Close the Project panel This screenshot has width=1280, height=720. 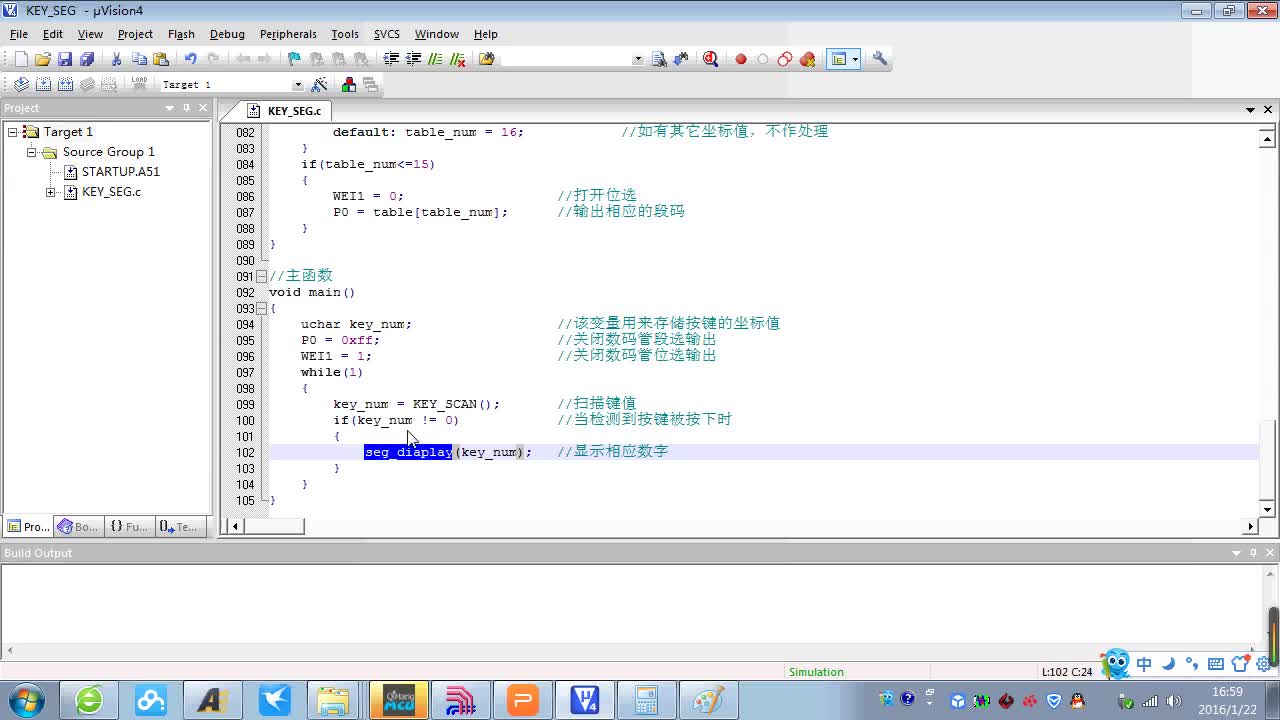(x=203, y=108)
